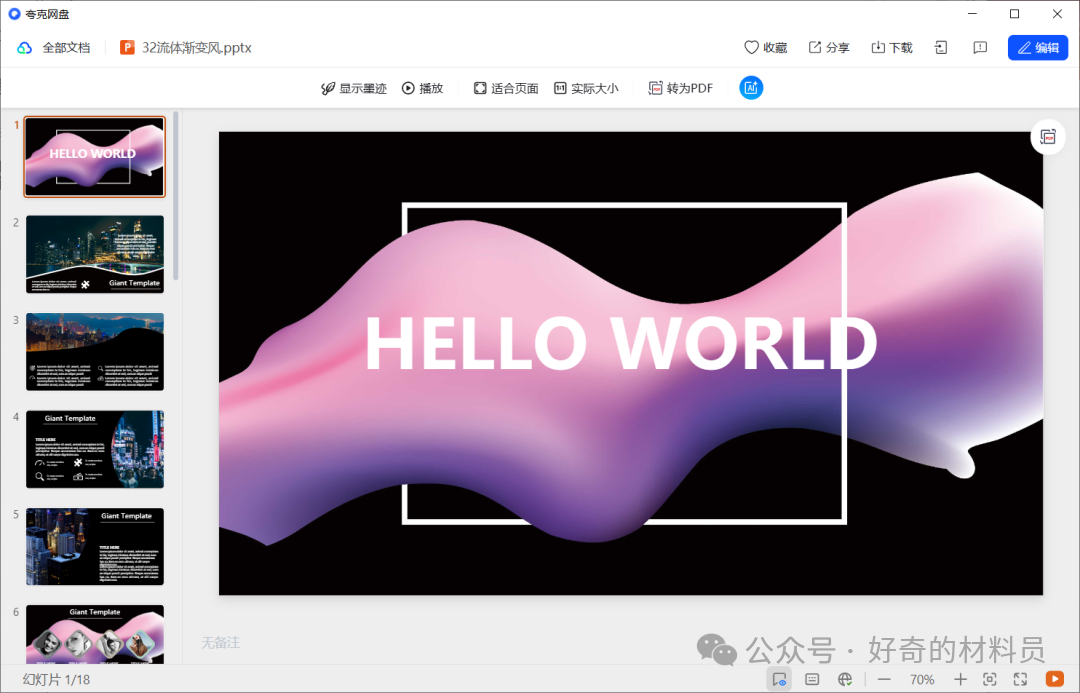Select slide 2 city night thumbnail
This screenshot has height=693, width=1080.
[95, 254]
